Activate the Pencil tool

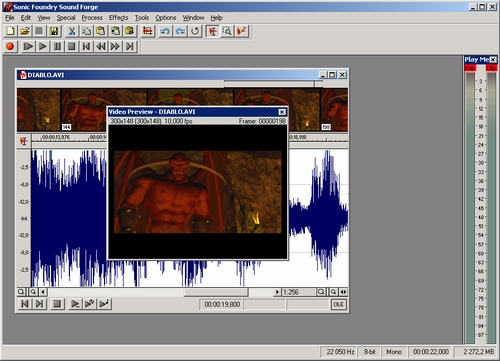point(242,31)
